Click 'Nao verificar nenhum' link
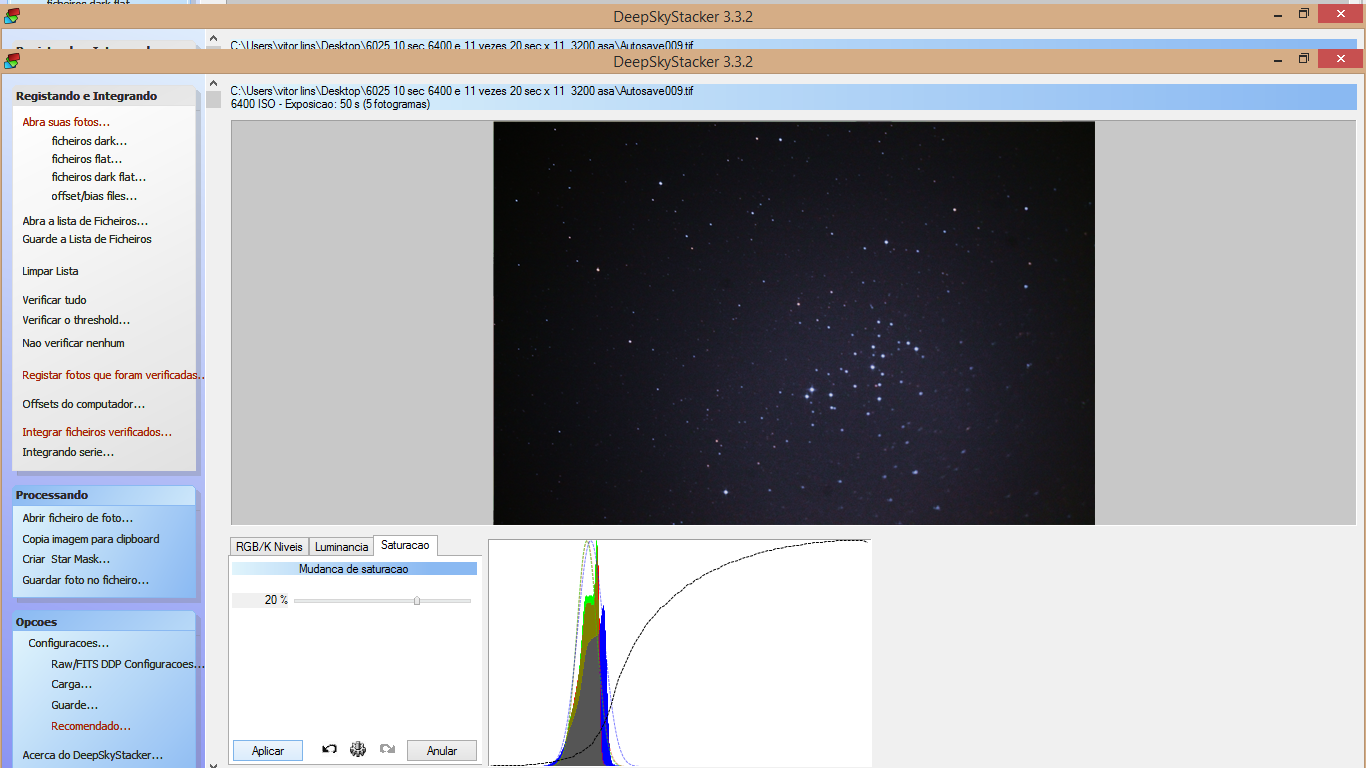Image resolution: width=1366 pixels, height=768 pixels. pos(73,343)
